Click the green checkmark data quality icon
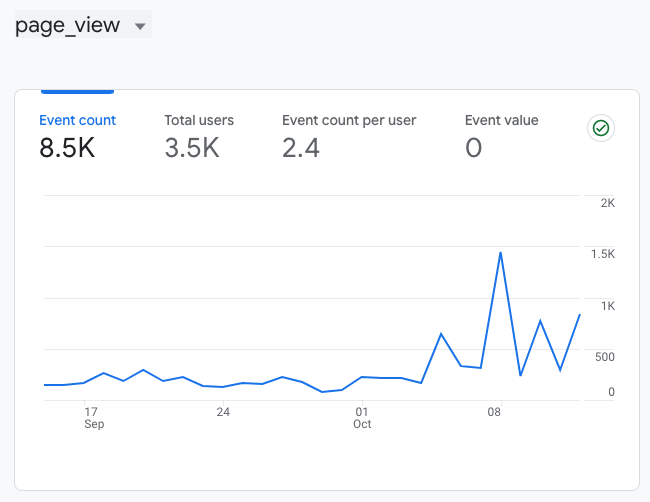Screen dimensions: 650x502 601,128
